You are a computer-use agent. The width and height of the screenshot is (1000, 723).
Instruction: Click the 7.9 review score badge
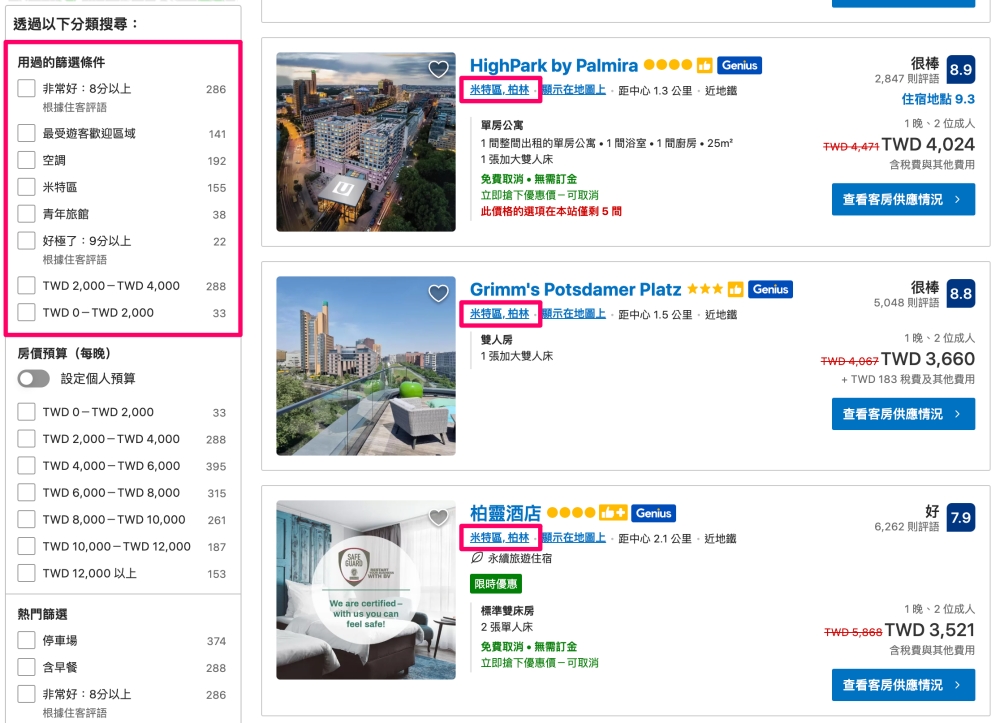point(960,517)
